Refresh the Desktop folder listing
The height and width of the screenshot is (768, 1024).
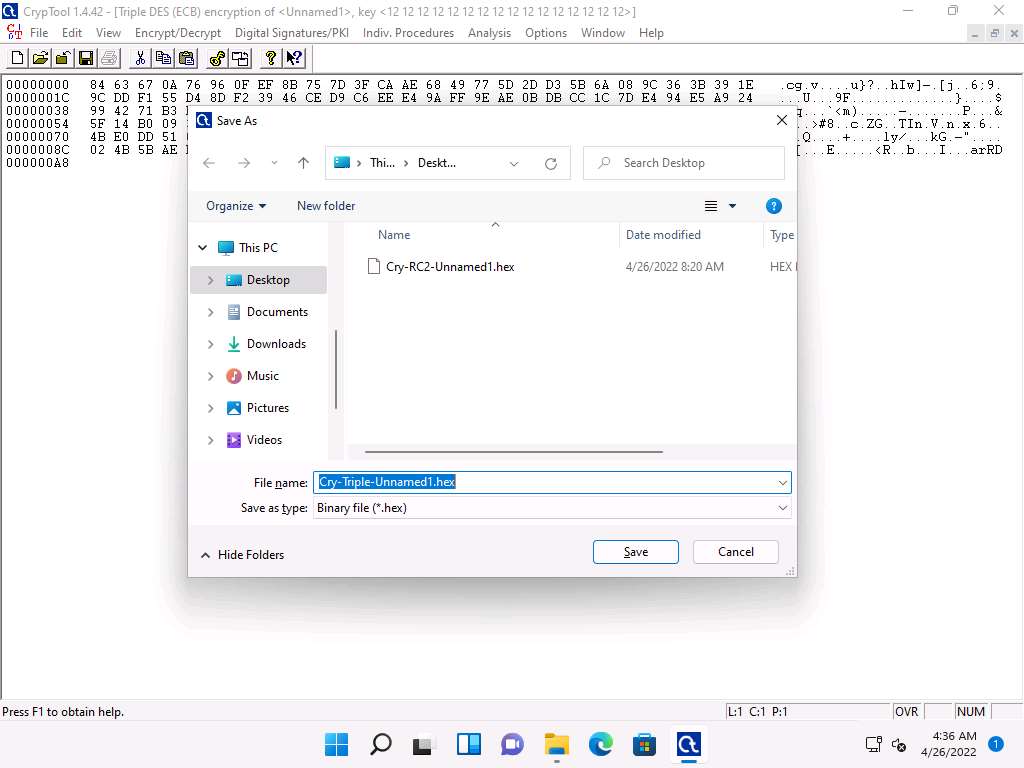(550, 163)
